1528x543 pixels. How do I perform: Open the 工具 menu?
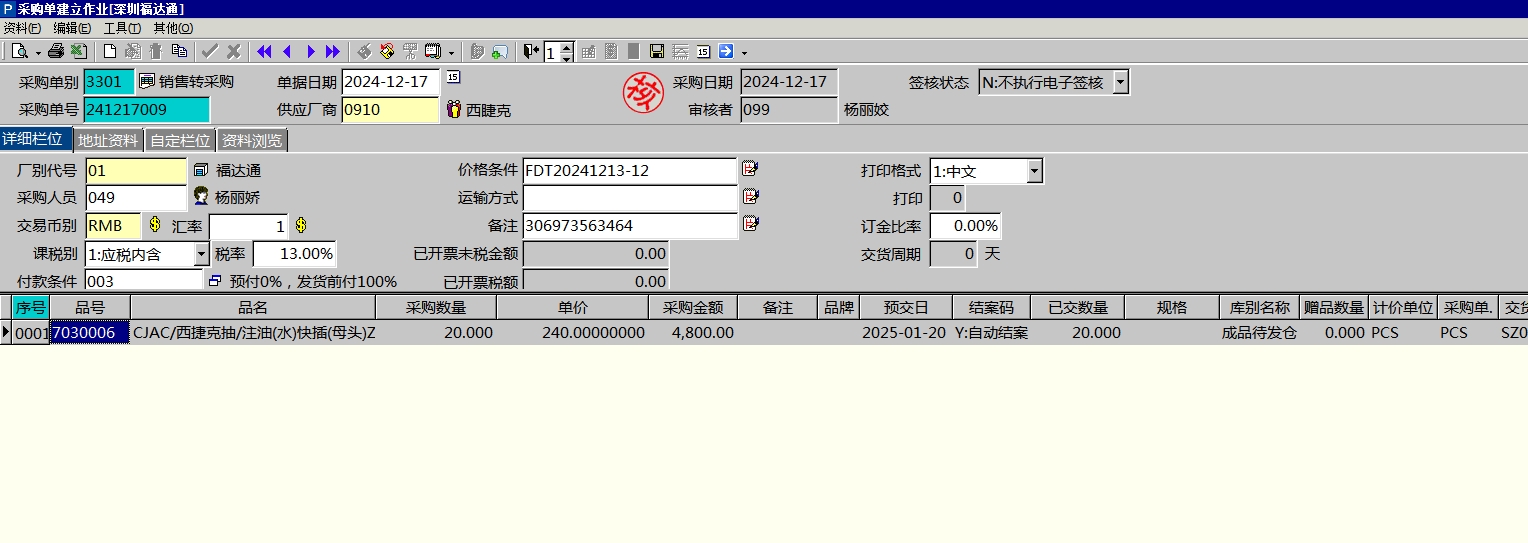[x=122, y=28]
